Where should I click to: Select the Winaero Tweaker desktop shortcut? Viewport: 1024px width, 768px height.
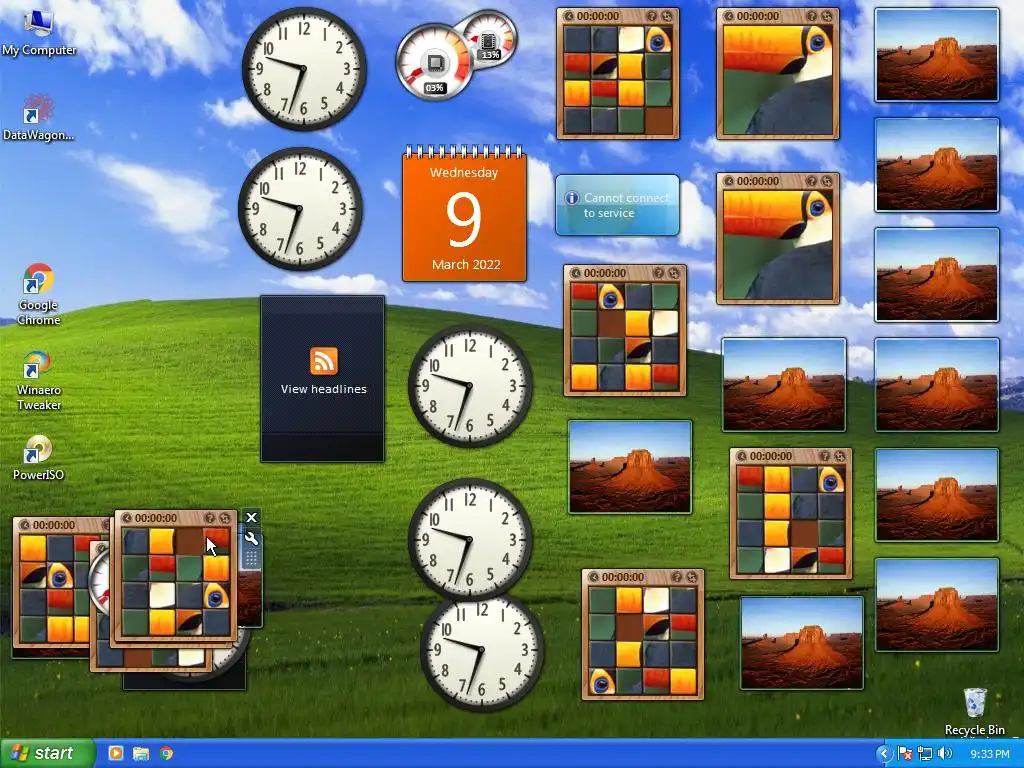pyautogui.click(x=39, y=381)
